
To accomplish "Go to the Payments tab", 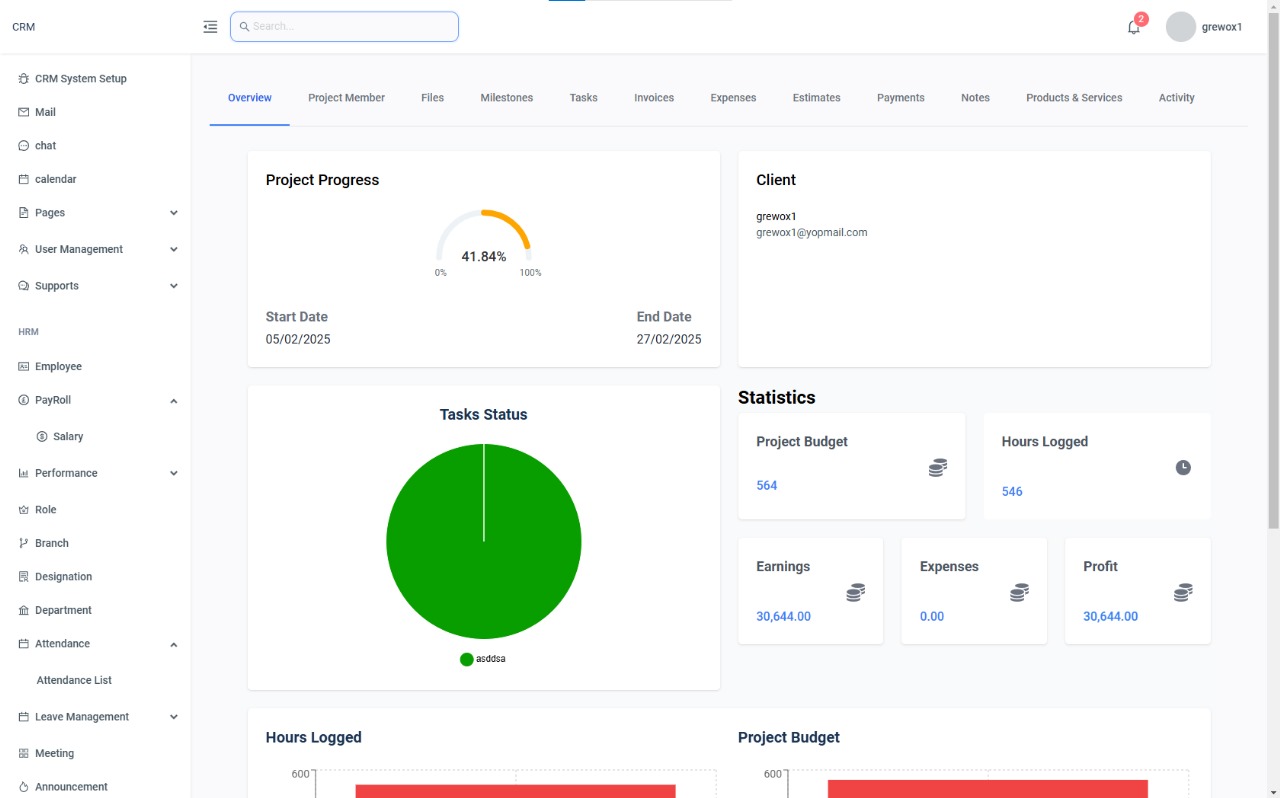I will pyautogui.click(x=901, y=98).
